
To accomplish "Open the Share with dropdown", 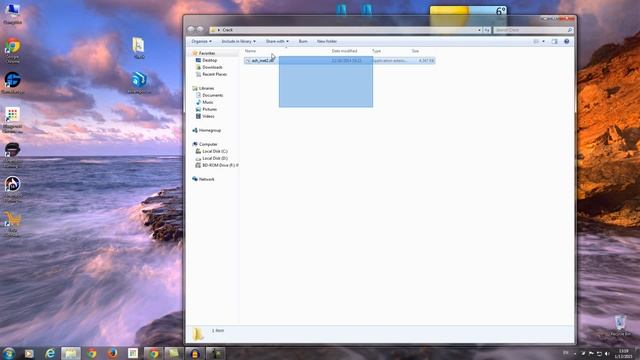I will click(x=277, y=41).
